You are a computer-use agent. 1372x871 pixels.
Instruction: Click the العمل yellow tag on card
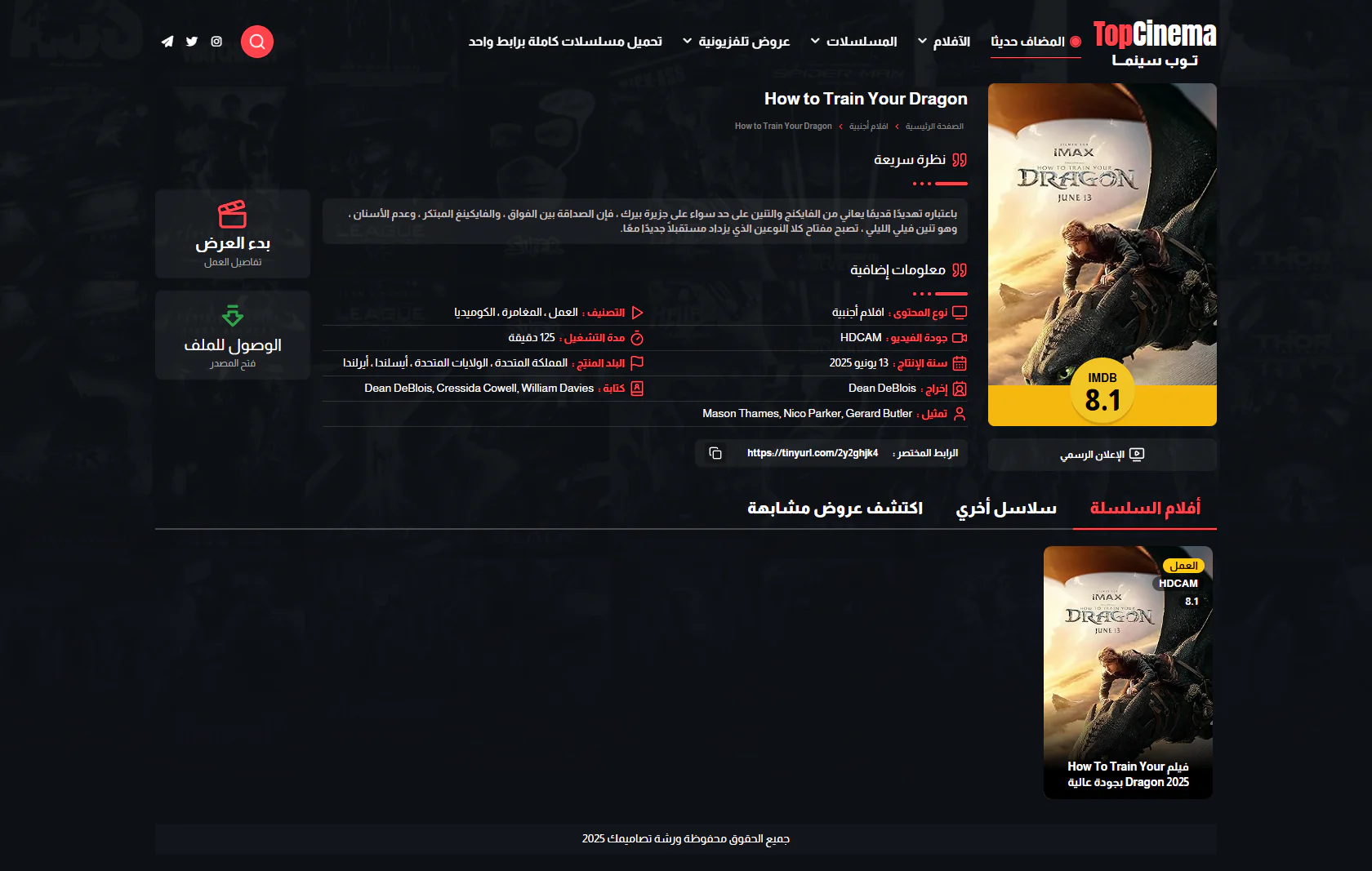(x=1183, y=566)
